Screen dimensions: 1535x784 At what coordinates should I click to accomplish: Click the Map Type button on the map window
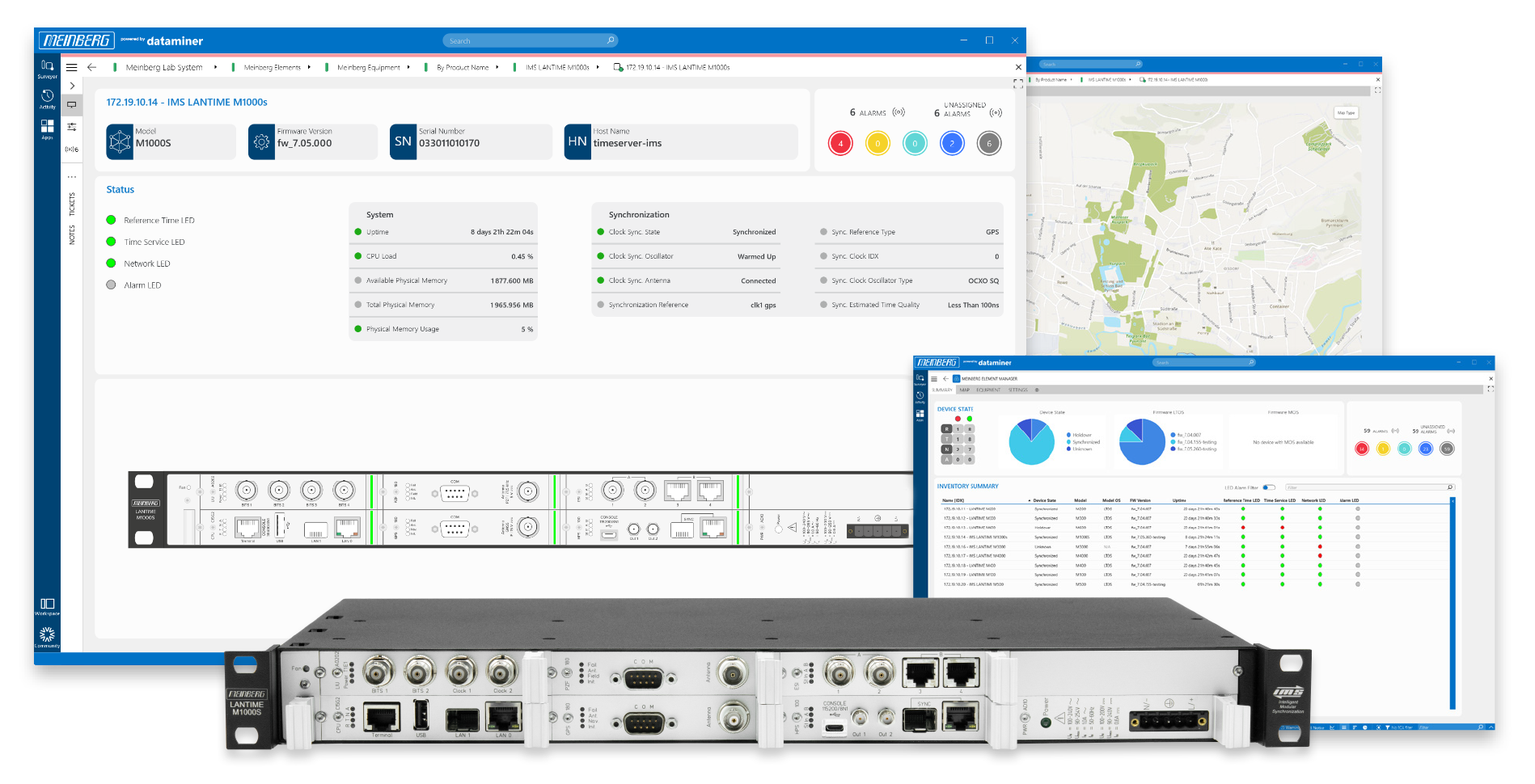tap(1347, 112)
